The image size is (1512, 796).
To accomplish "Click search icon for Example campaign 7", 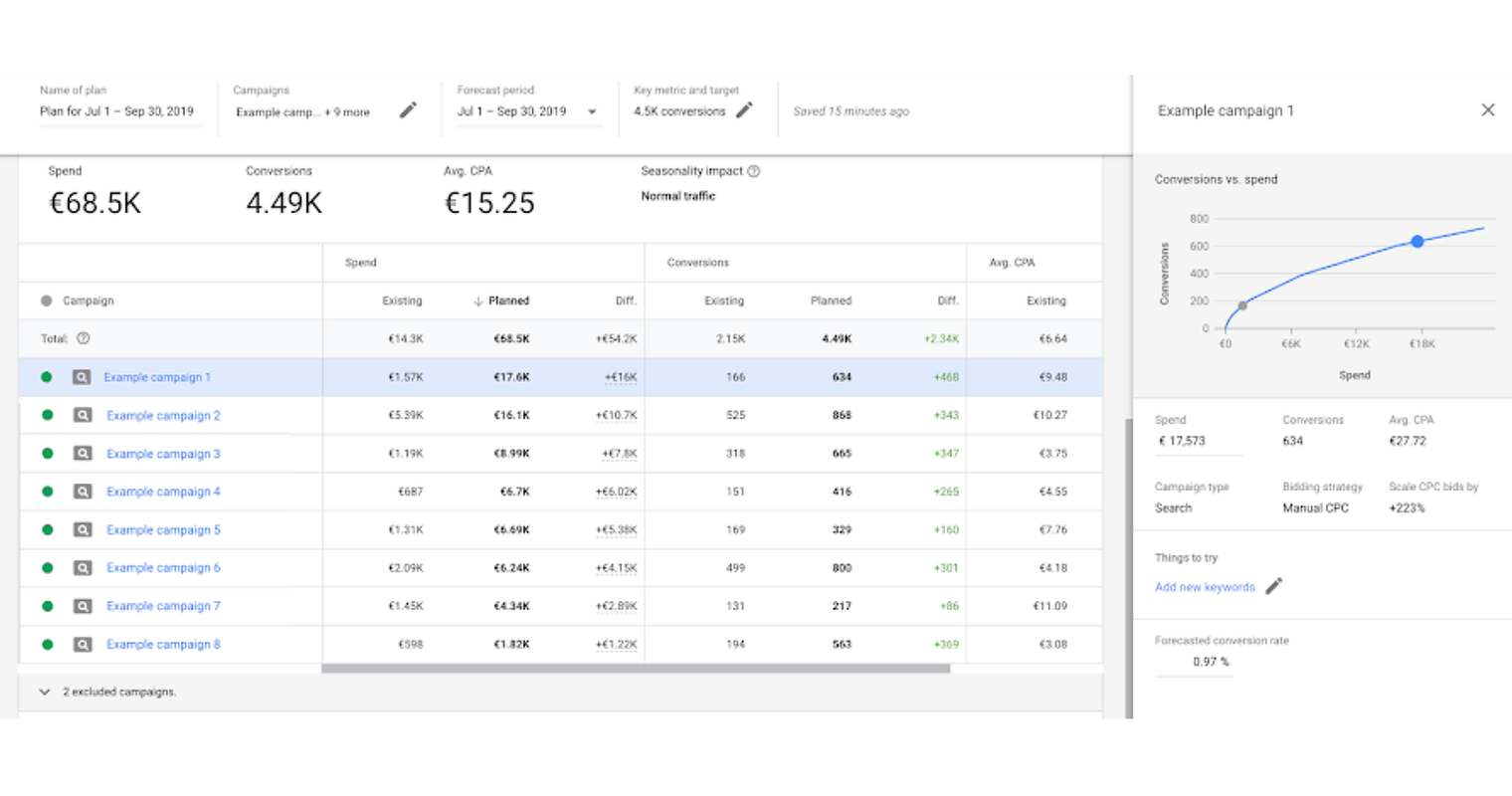I will (83, 606).
